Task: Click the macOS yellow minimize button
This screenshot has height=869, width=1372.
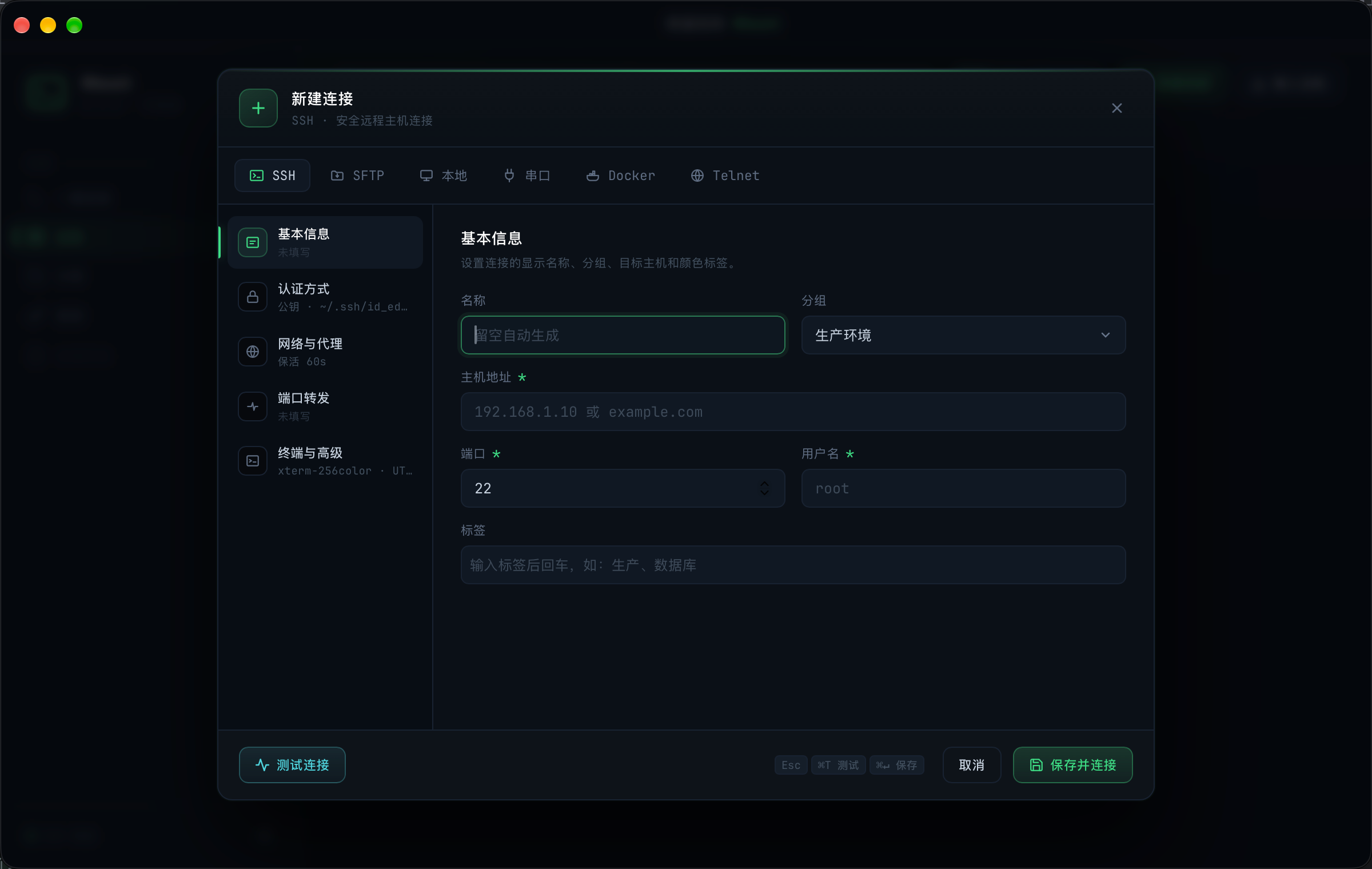Action: pos(48,25)
